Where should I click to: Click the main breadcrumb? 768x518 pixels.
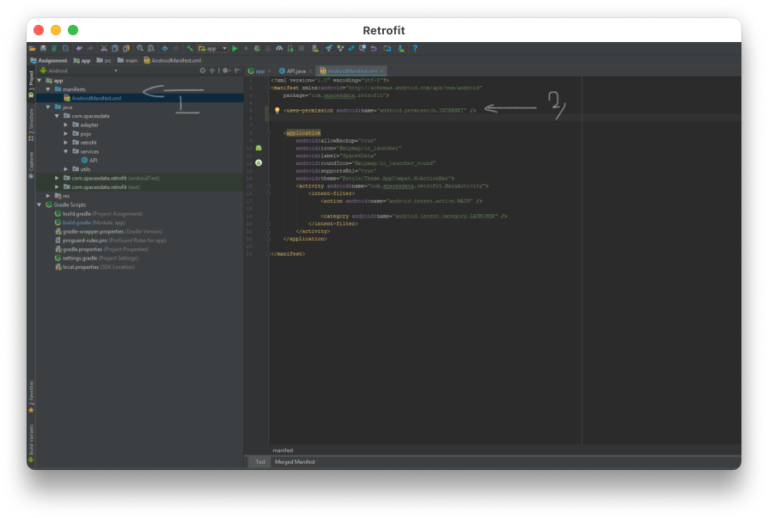(x=127, y=61)
